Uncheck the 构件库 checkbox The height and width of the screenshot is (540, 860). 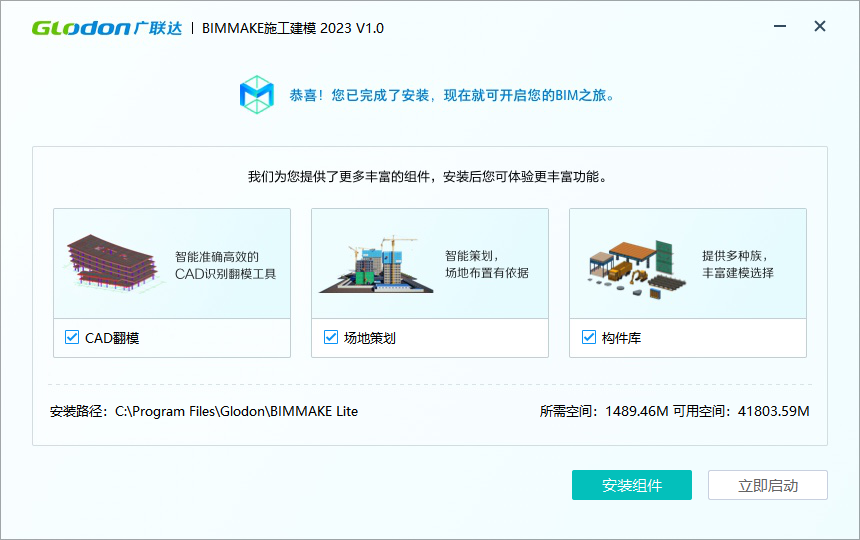[x=589, y=337]
